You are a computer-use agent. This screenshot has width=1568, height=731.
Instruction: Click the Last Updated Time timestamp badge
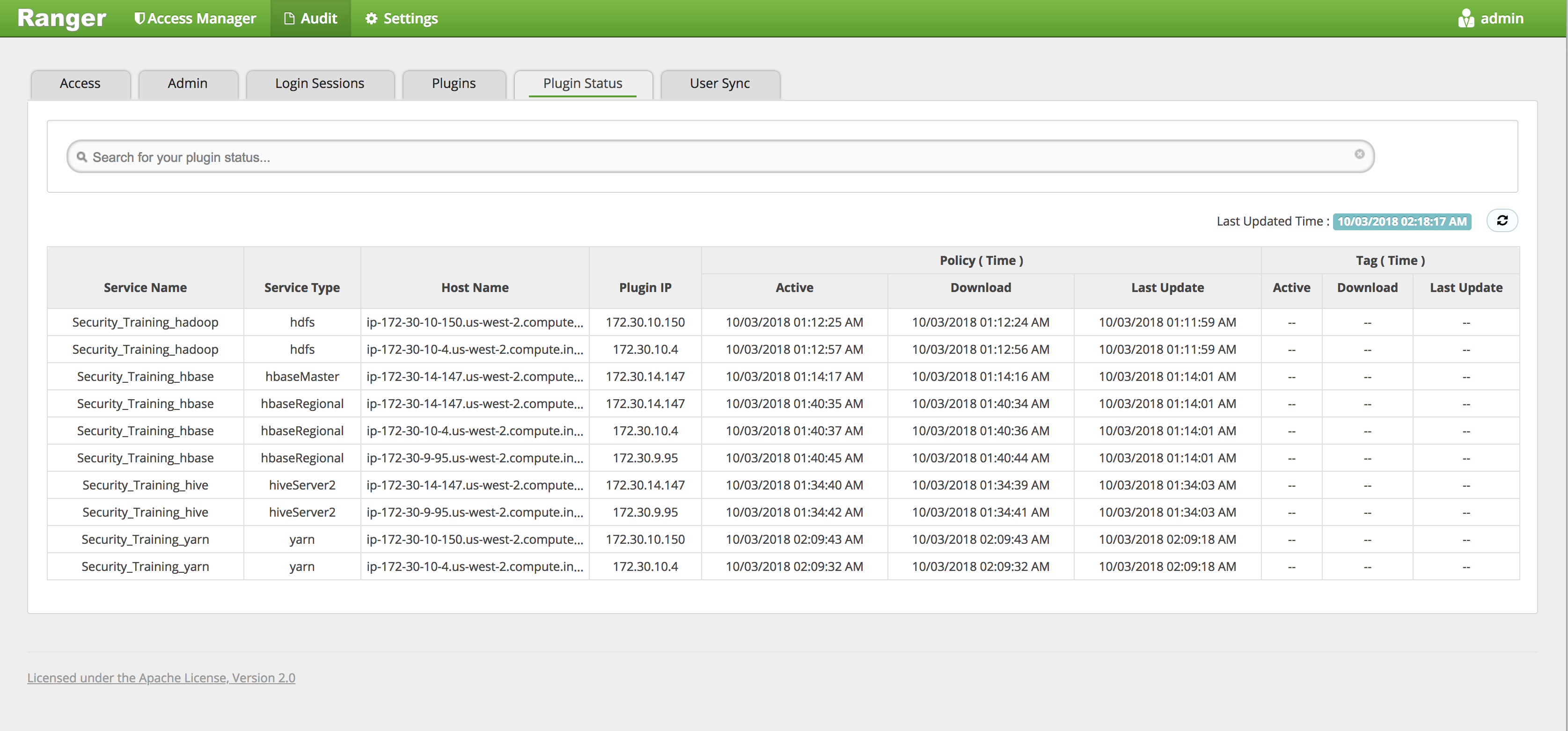(x=1401, y=221)
